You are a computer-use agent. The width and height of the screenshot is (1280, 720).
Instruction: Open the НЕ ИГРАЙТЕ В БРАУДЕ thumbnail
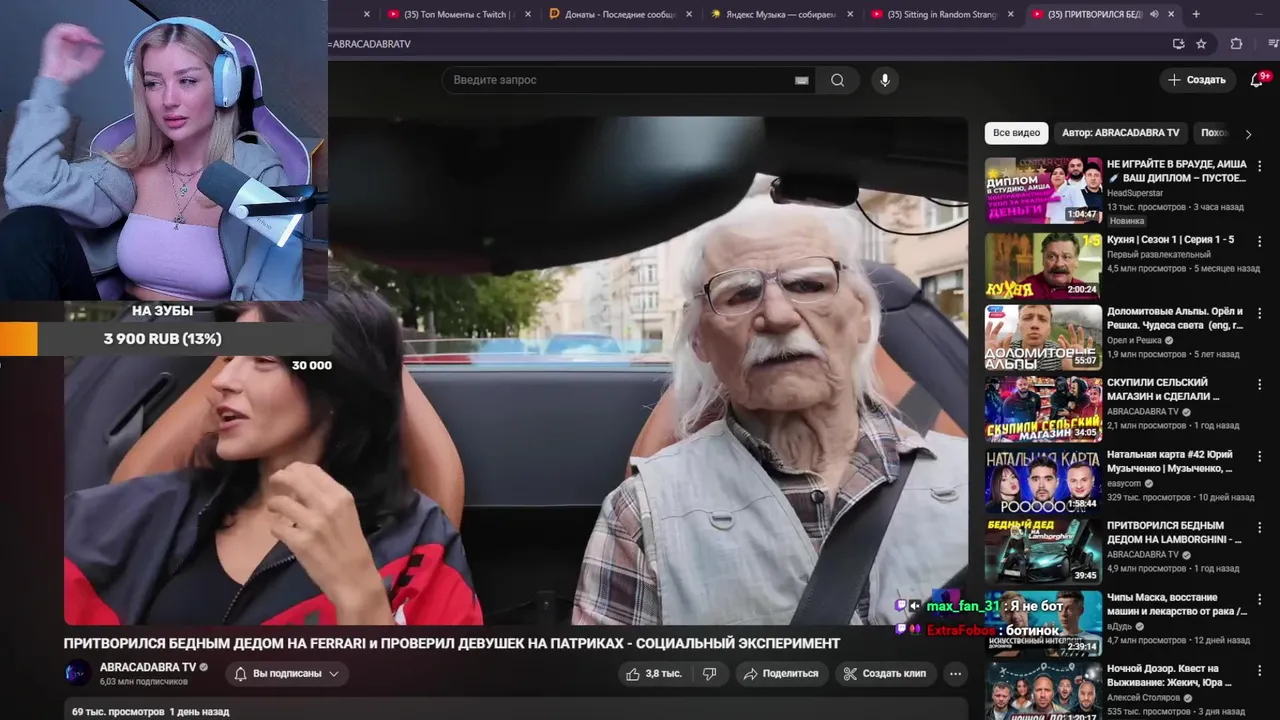(x=1043, y=190)
